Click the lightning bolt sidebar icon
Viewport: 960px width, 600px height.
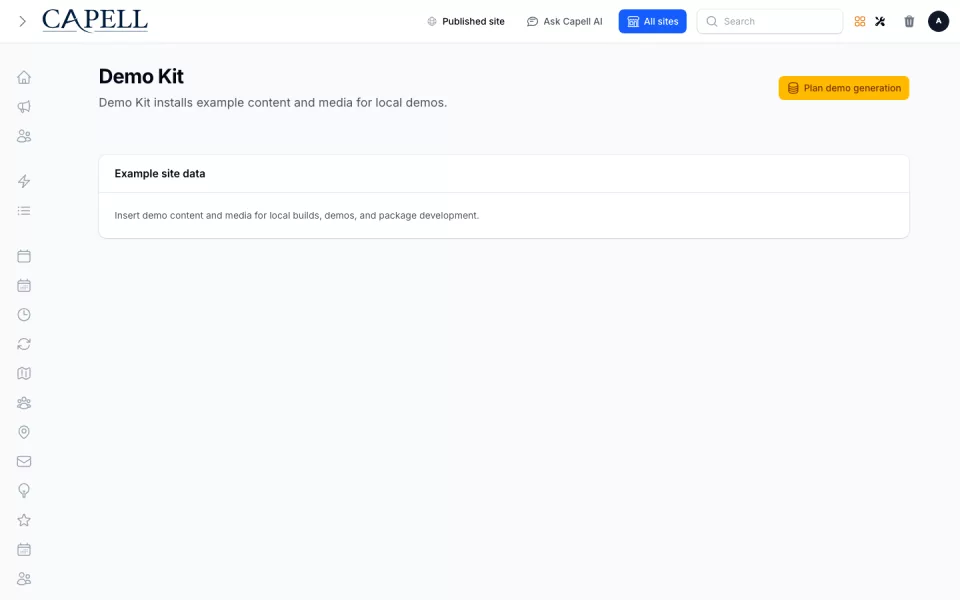(x=24, y=181)
